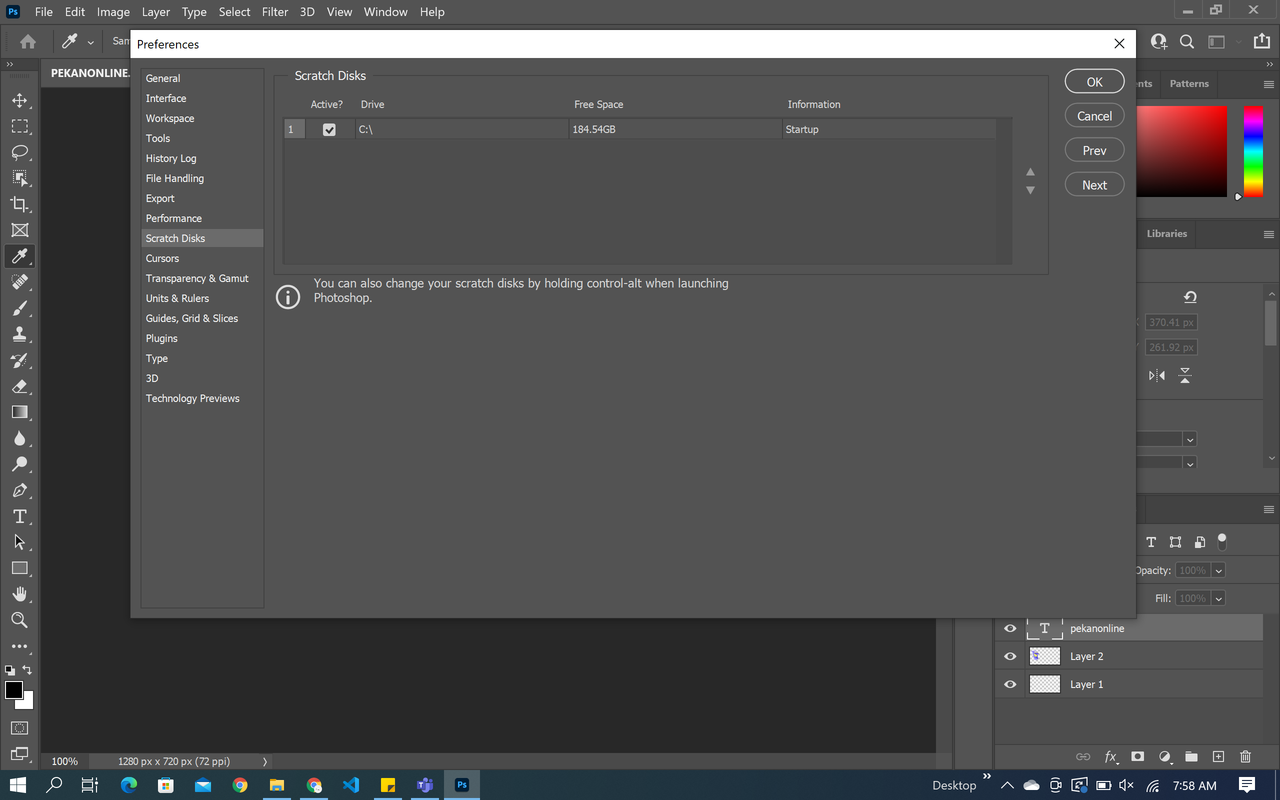Image resolution: width=1280 pixels, height=800 pixels.
Task: Uncheck the Active checkbox for C:\ drive
Action: click(329, 130)
